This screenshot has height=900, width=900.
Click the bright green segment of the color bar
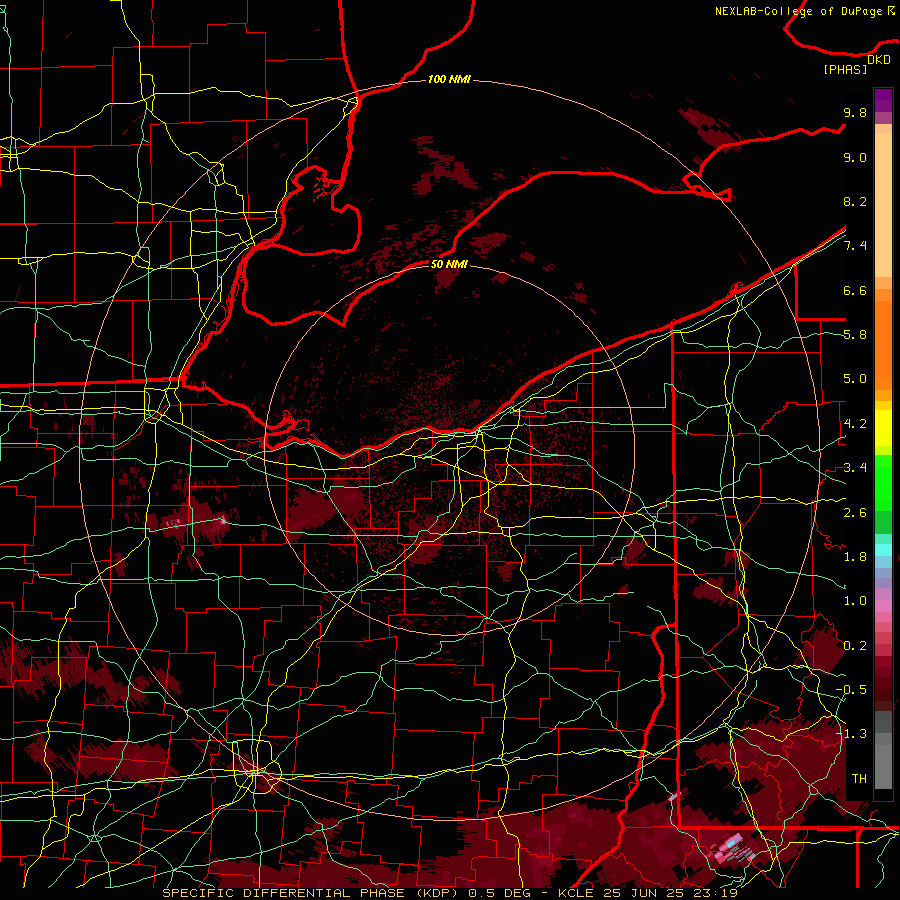coord(883,482)
